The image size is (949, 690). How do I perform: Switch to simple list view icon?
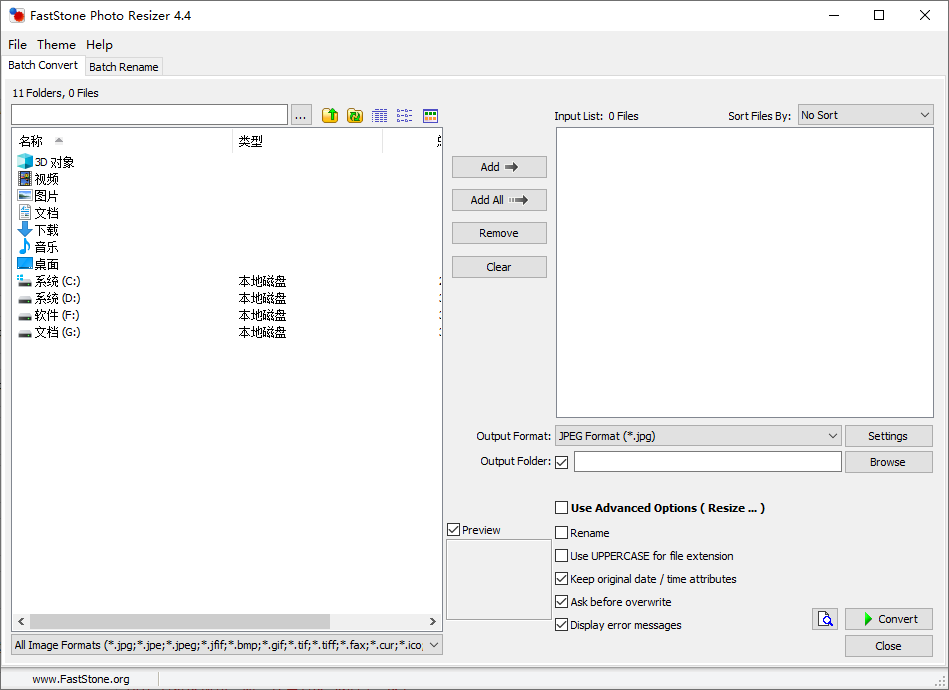[x=405, y=116]
